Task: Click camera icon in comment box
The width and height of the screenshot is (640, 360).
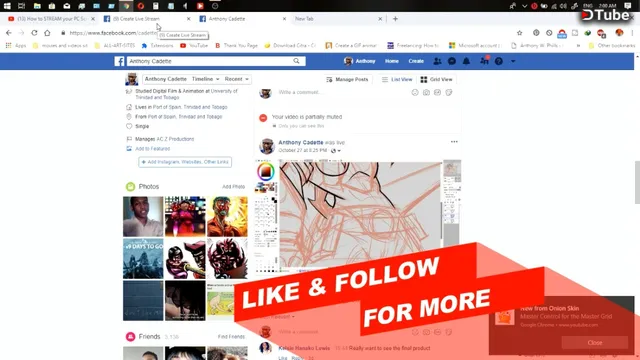Action: click(x=426, y=93)
